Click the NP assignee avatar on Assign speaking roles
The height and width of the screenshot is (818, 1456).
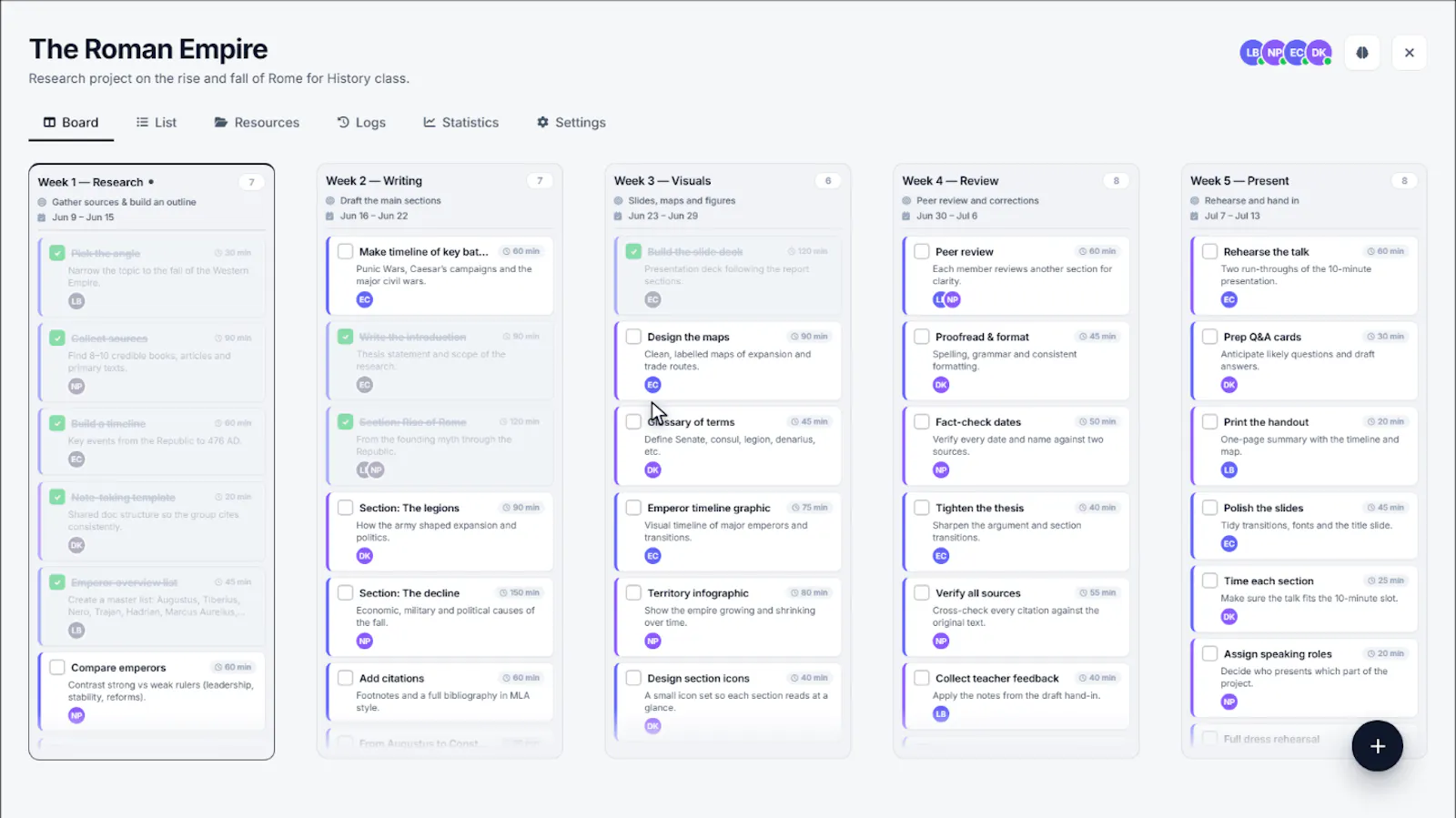tap(1229, 702)
